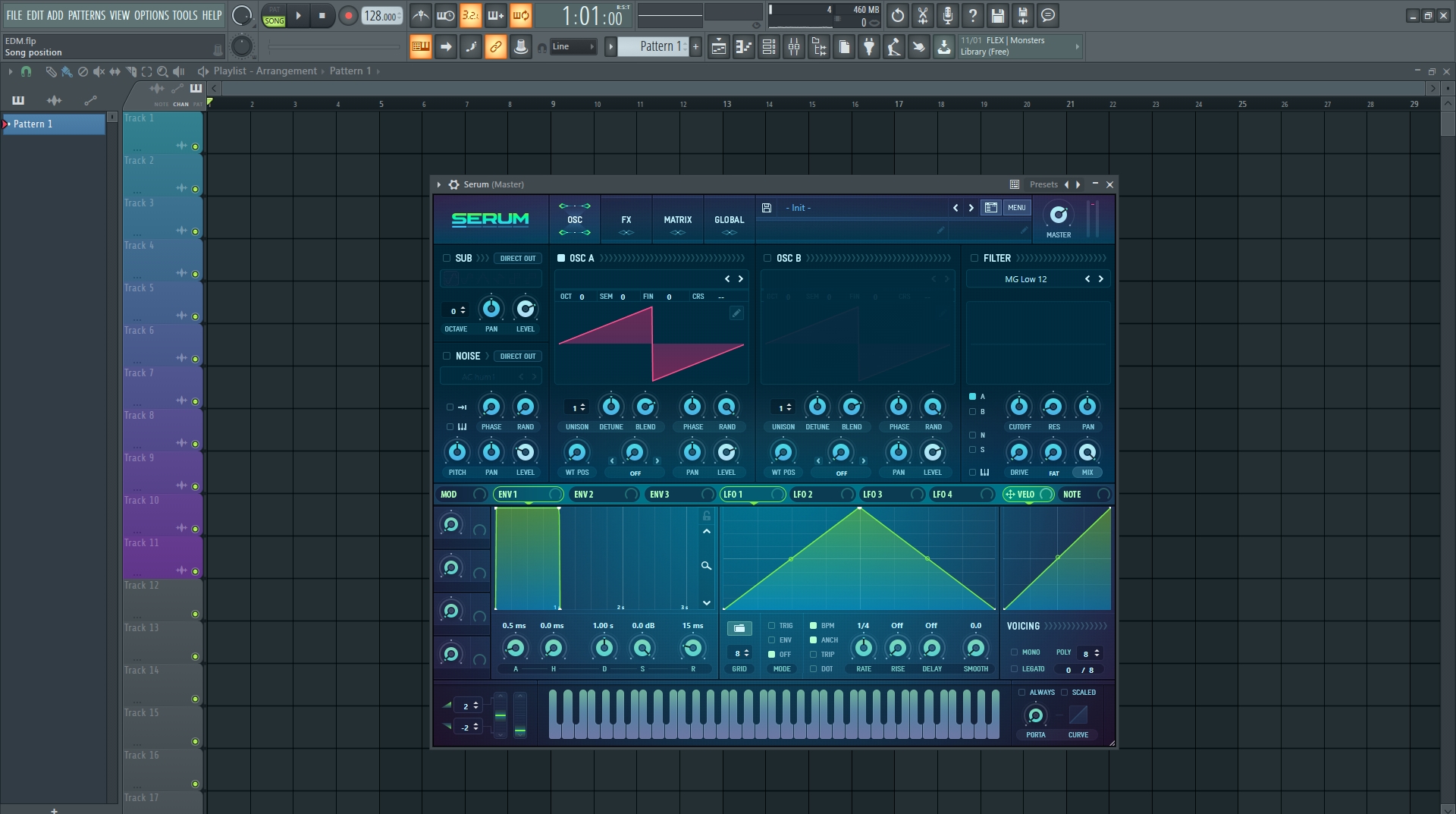The image size is (1456, 814).
Task: Open Serum plugin settings gear icon
Action: coord(453,184)
